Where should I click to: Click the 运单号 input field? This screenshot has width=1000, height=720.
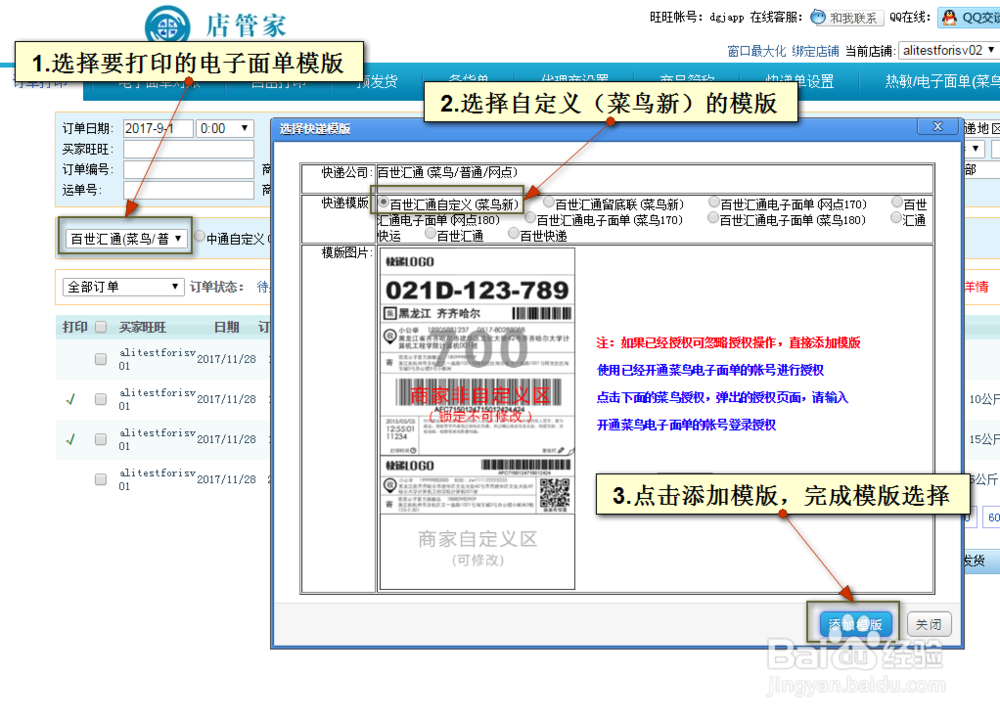pos(189,190)
